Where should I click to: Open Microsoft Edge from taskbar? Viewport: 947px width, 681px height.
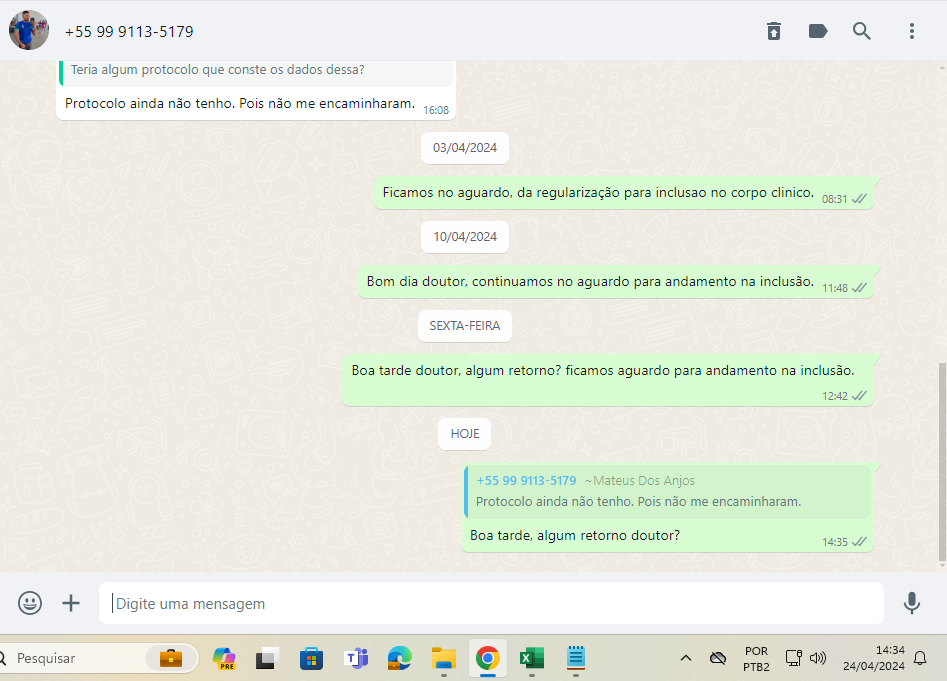[399, 658]
